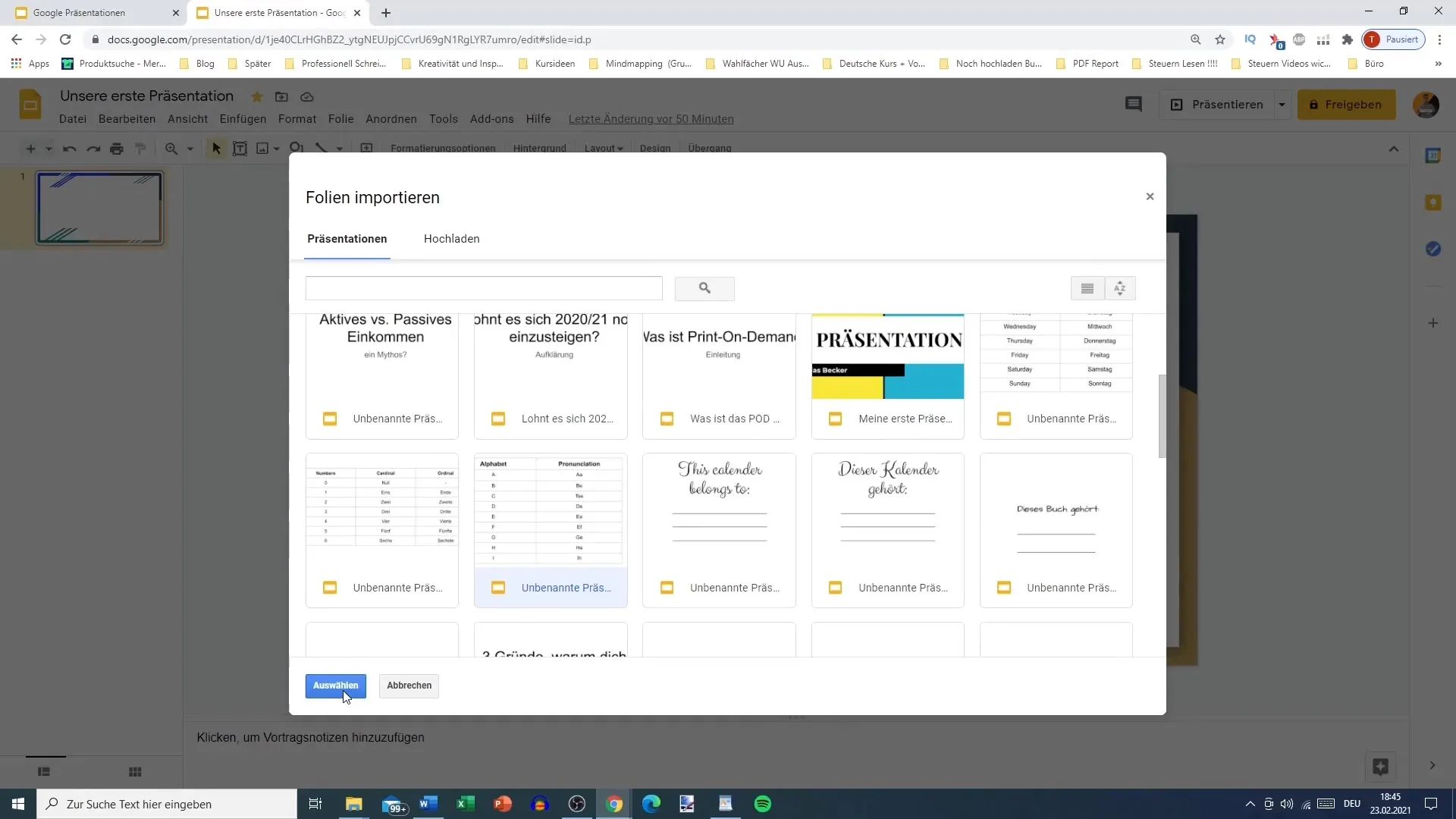Open the Kursideen bookmark folder
The width and height of the screenshot is (1456, 819).
[547, 64]
